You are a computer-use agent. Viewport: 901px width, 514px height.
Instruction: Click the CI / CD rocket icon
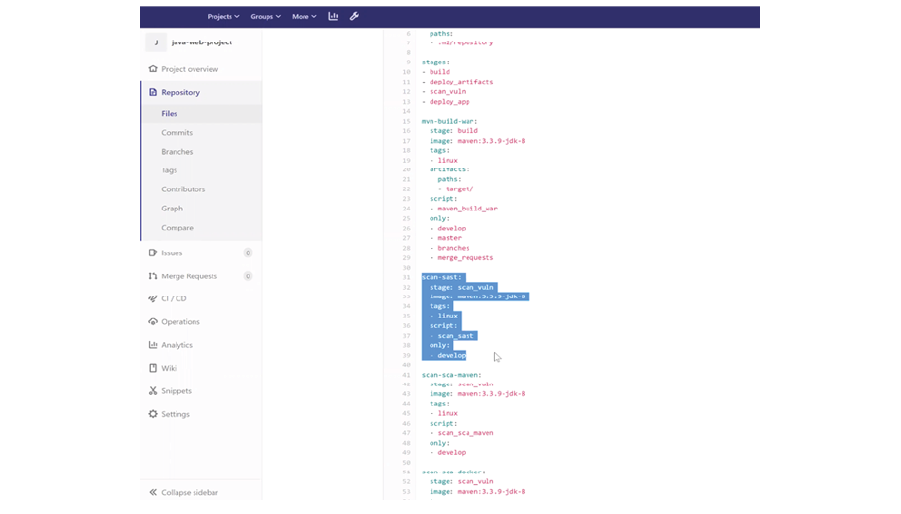coord(153,299)
